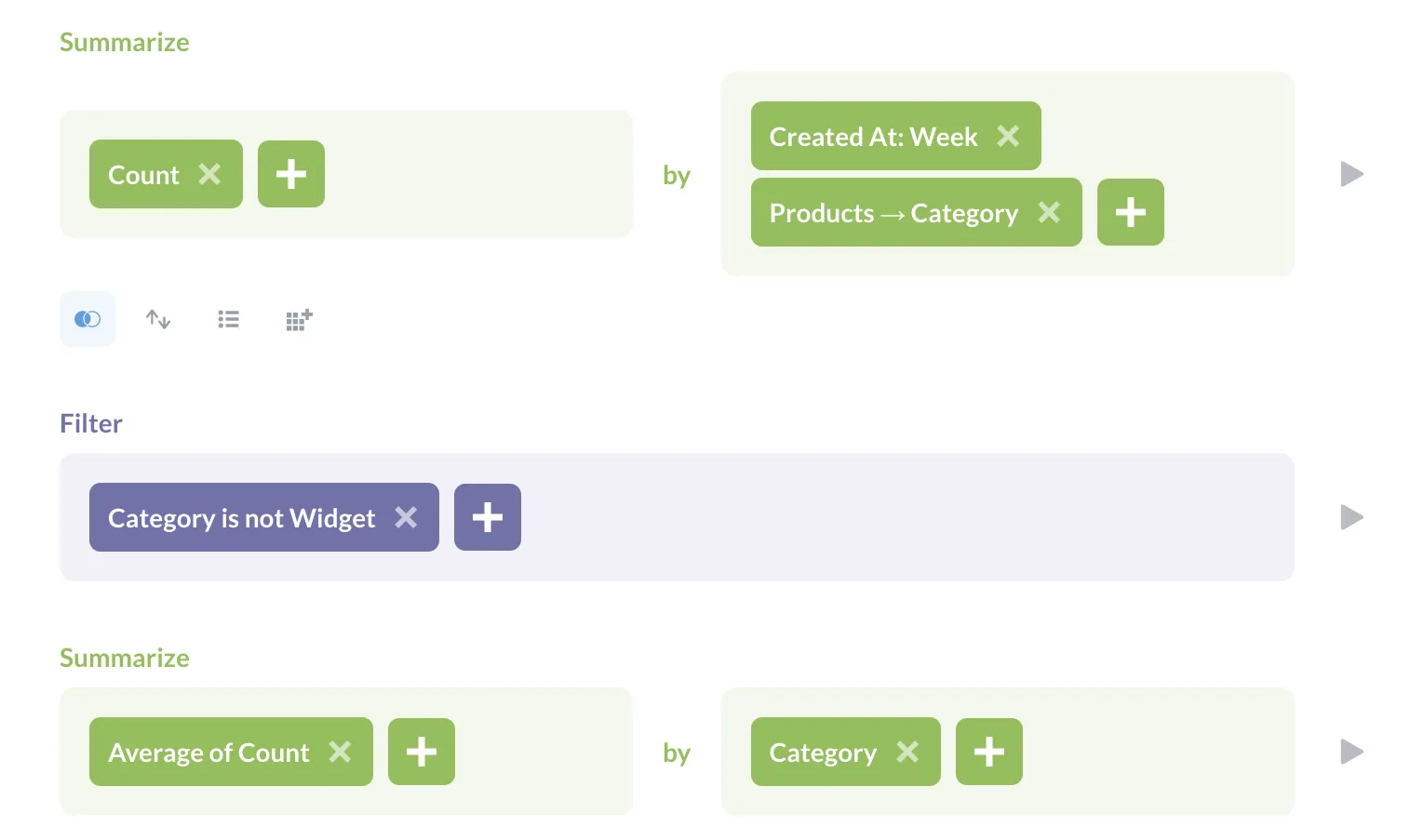The height and width of the screenshot is (840, 1424).
Task: Create a Custom column
Action: pos(299,319)
